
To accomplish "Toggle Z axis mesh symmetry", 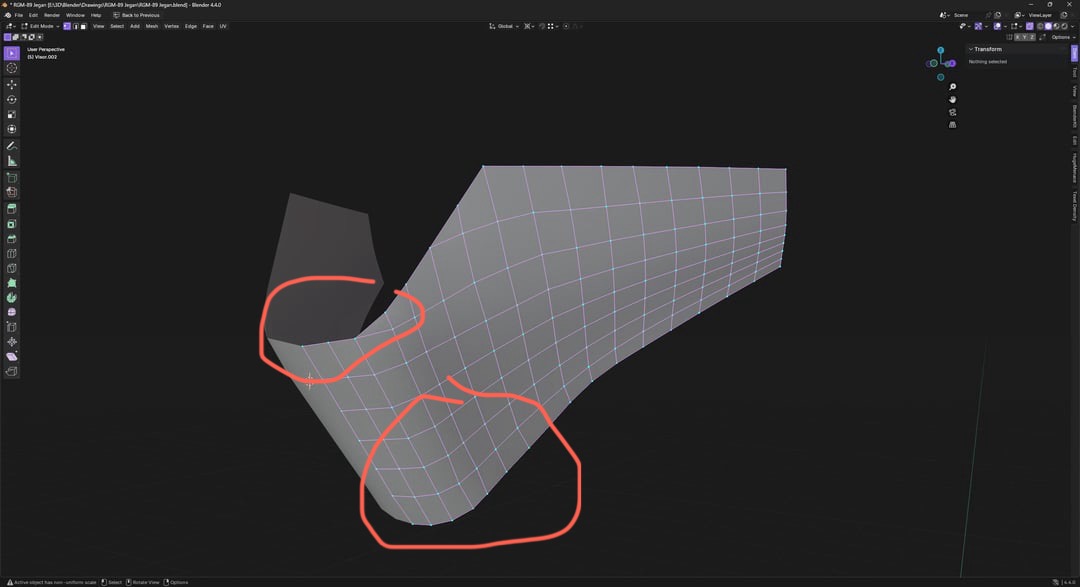I will pos(1032,37).
